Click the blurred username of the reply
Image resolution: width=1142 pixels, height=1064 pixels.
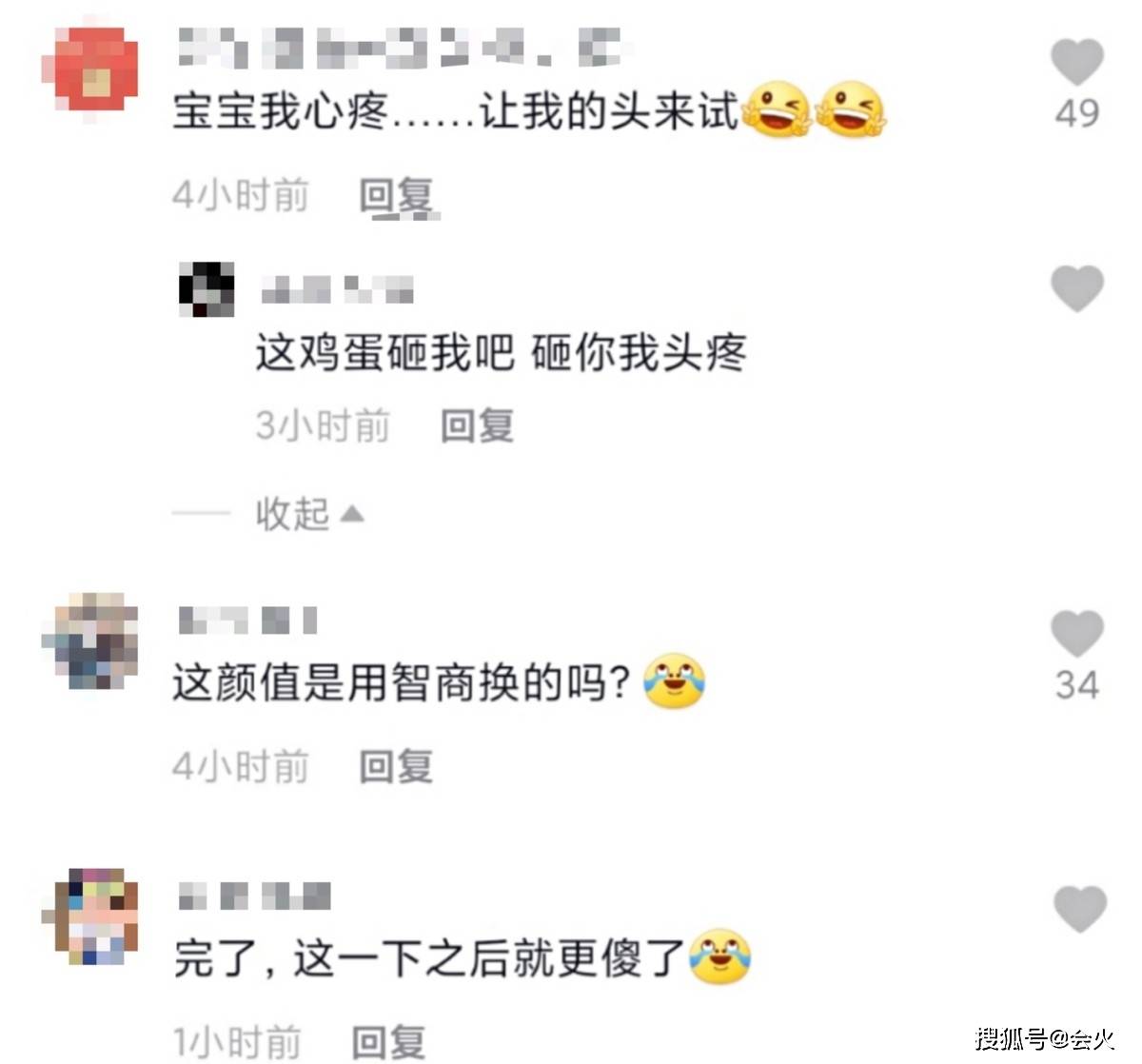pyautogui.click(x=338, y=289)
